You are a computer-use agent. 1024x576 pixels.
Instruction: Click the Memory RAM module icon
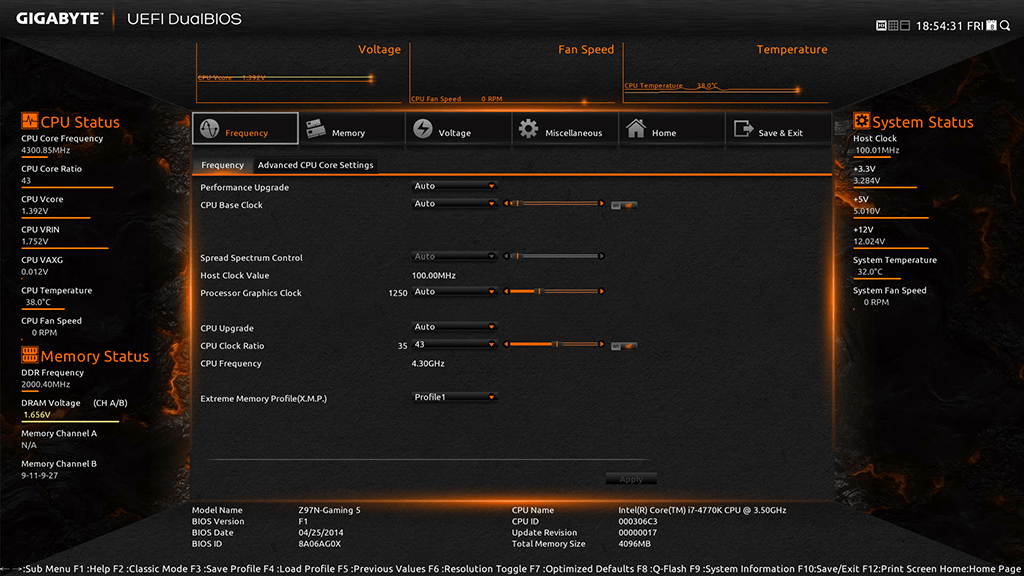tap(316, 129)
